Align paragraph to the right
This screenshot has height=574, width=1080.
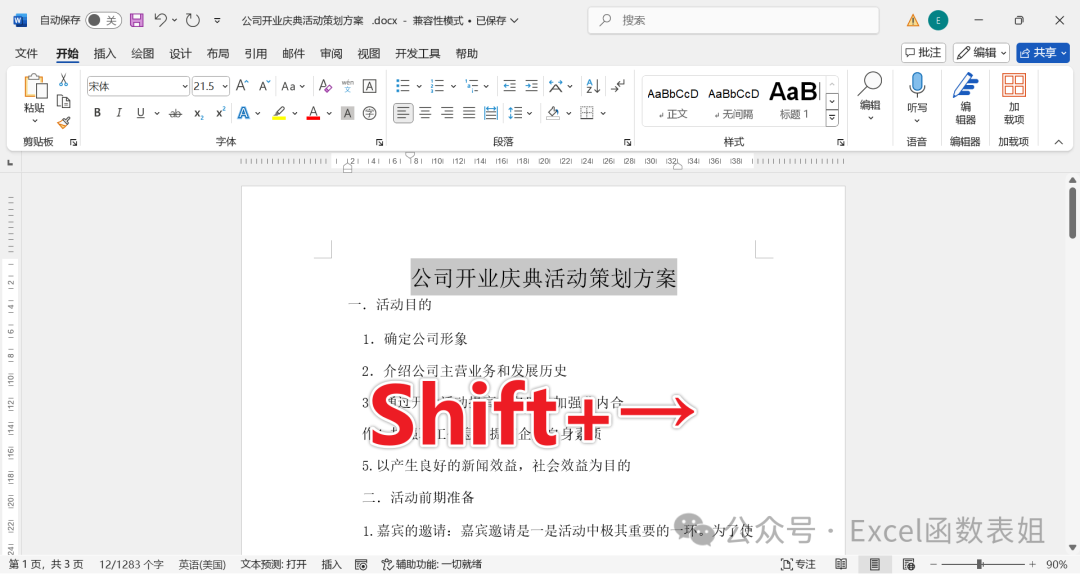[447, 113]
